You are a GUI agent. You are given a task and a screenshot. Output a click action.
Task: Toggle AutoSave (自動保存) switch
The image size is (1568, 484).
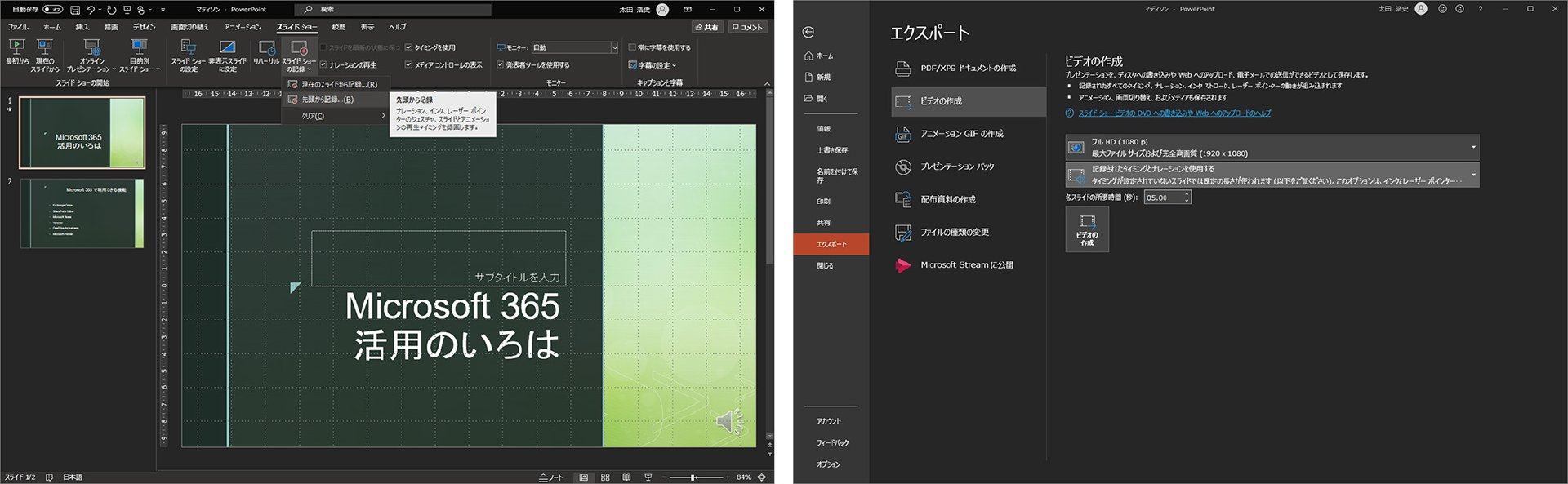pos(53,10)
